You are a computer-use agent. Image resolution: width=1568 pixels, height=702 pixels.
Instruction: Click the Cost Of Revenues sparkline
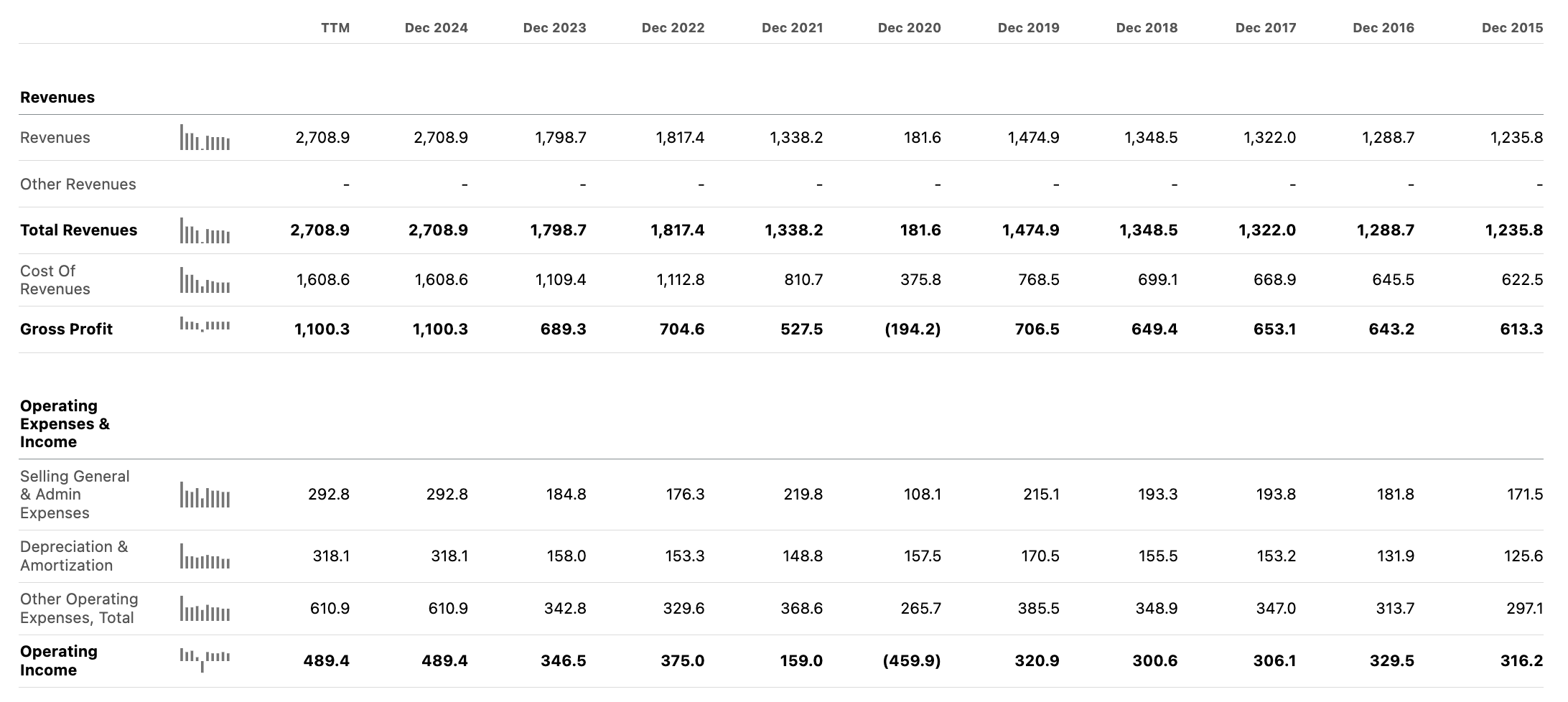point(205,280)
